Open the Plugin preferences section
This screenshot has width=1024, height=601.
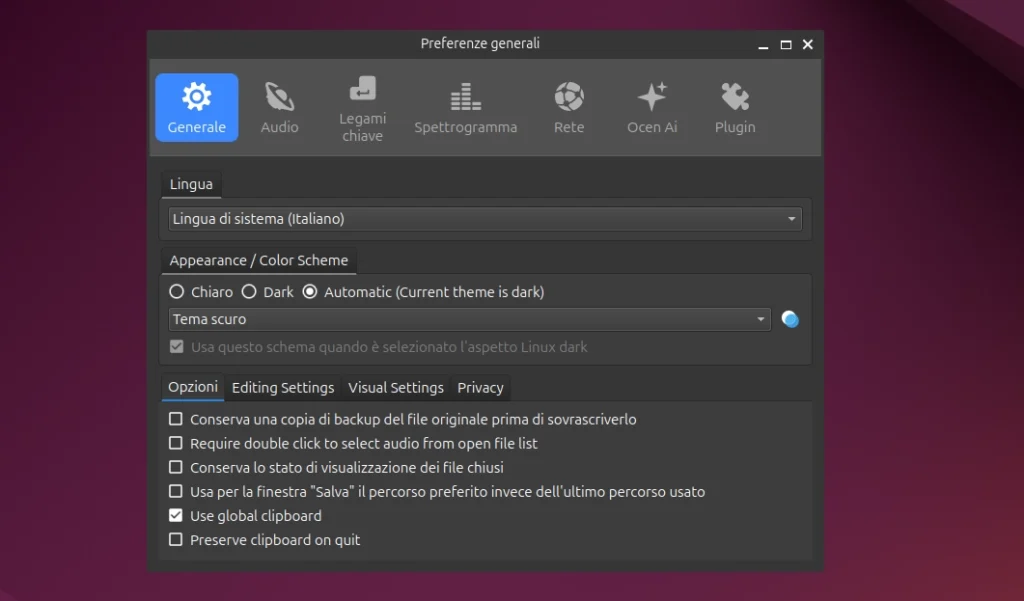click(734, 108)
